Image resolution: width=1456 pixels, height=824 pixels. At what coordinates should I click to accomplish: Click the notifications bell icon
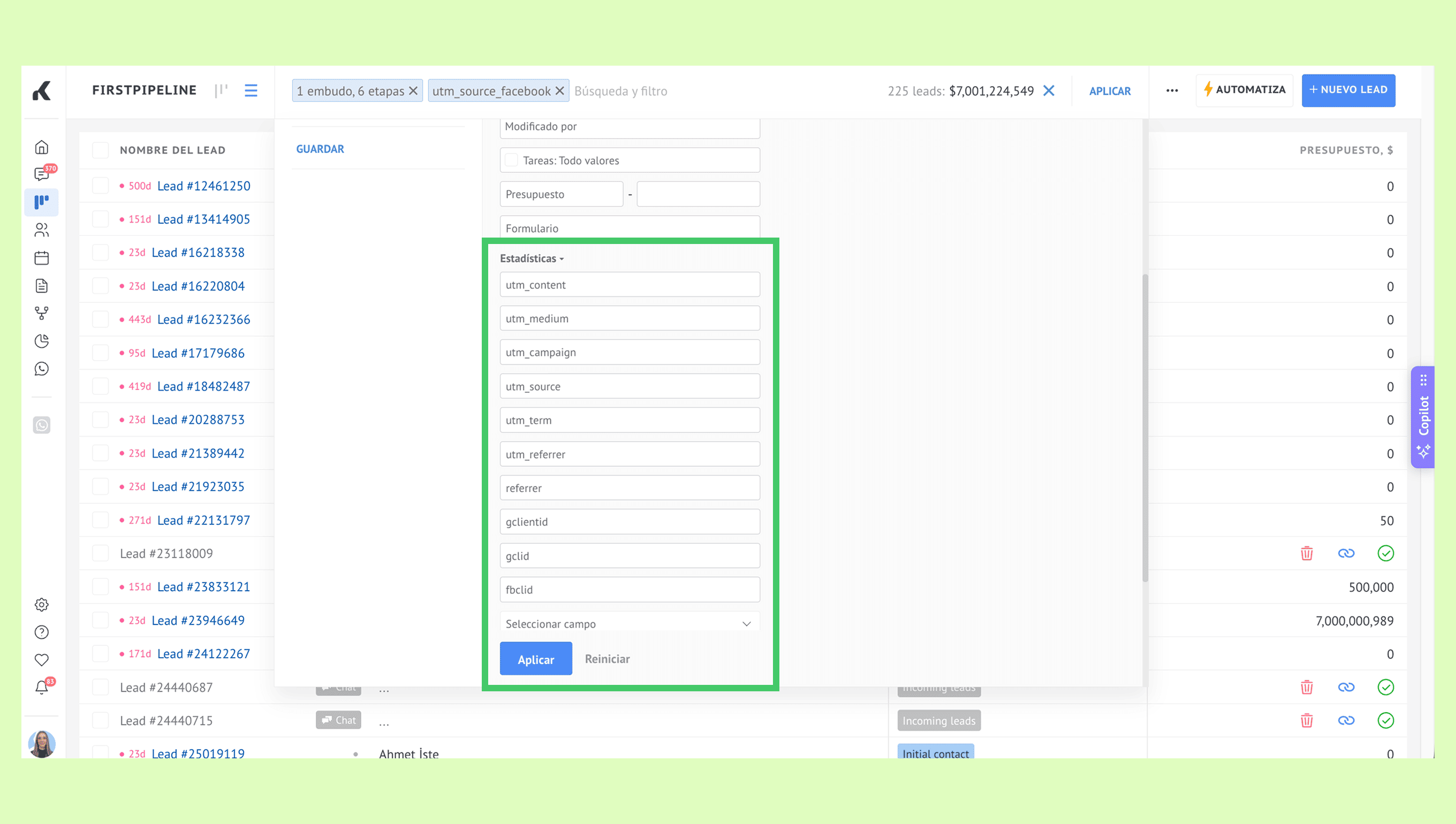click(41, 687)
